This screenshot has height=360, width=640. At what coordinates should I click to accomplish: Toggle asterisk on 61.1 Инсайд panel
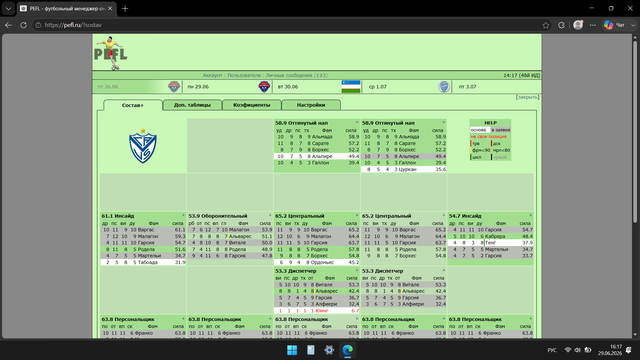pos(183,216)
